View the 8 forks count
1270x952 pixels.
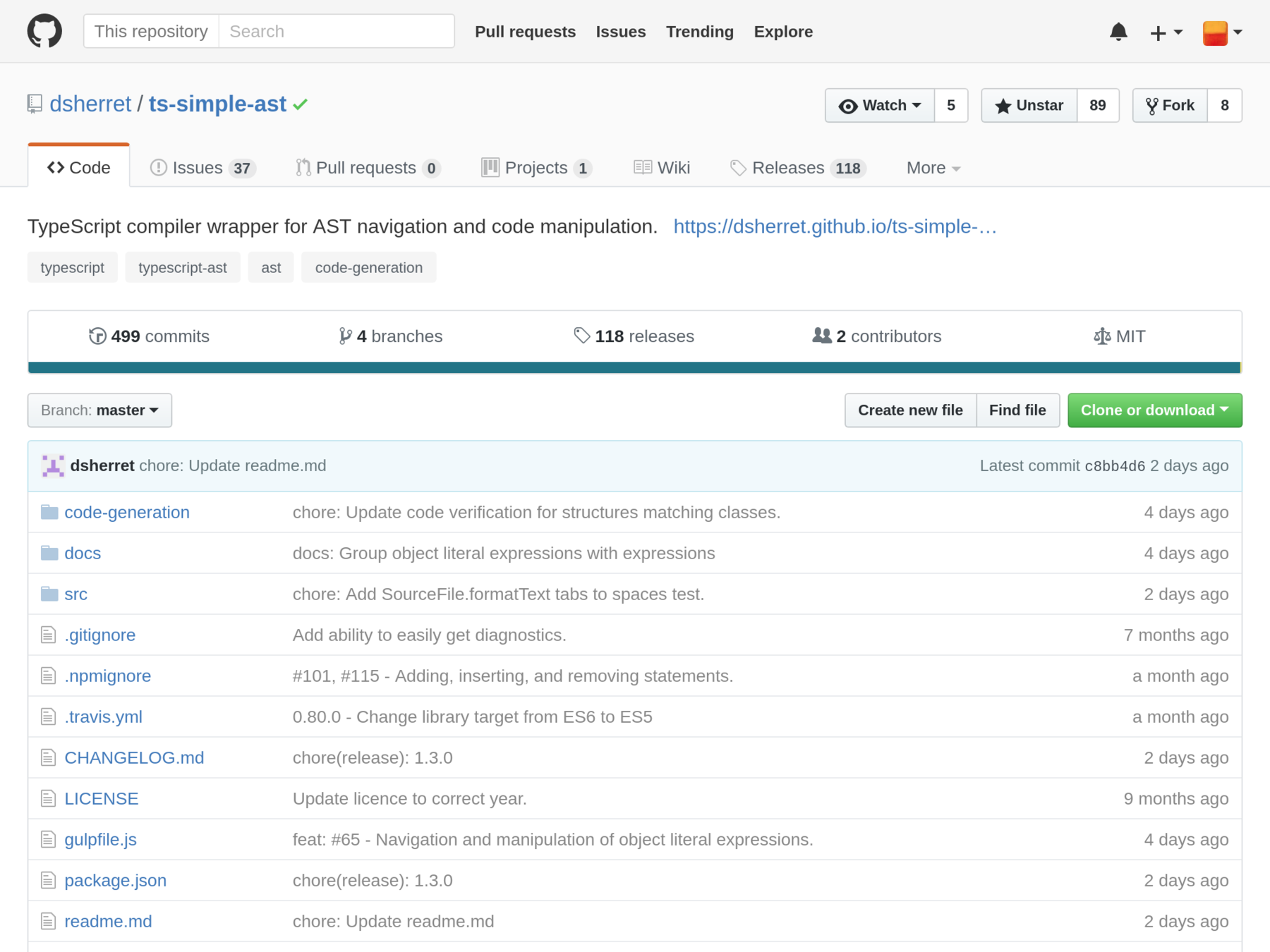(x=1225, y=105)
